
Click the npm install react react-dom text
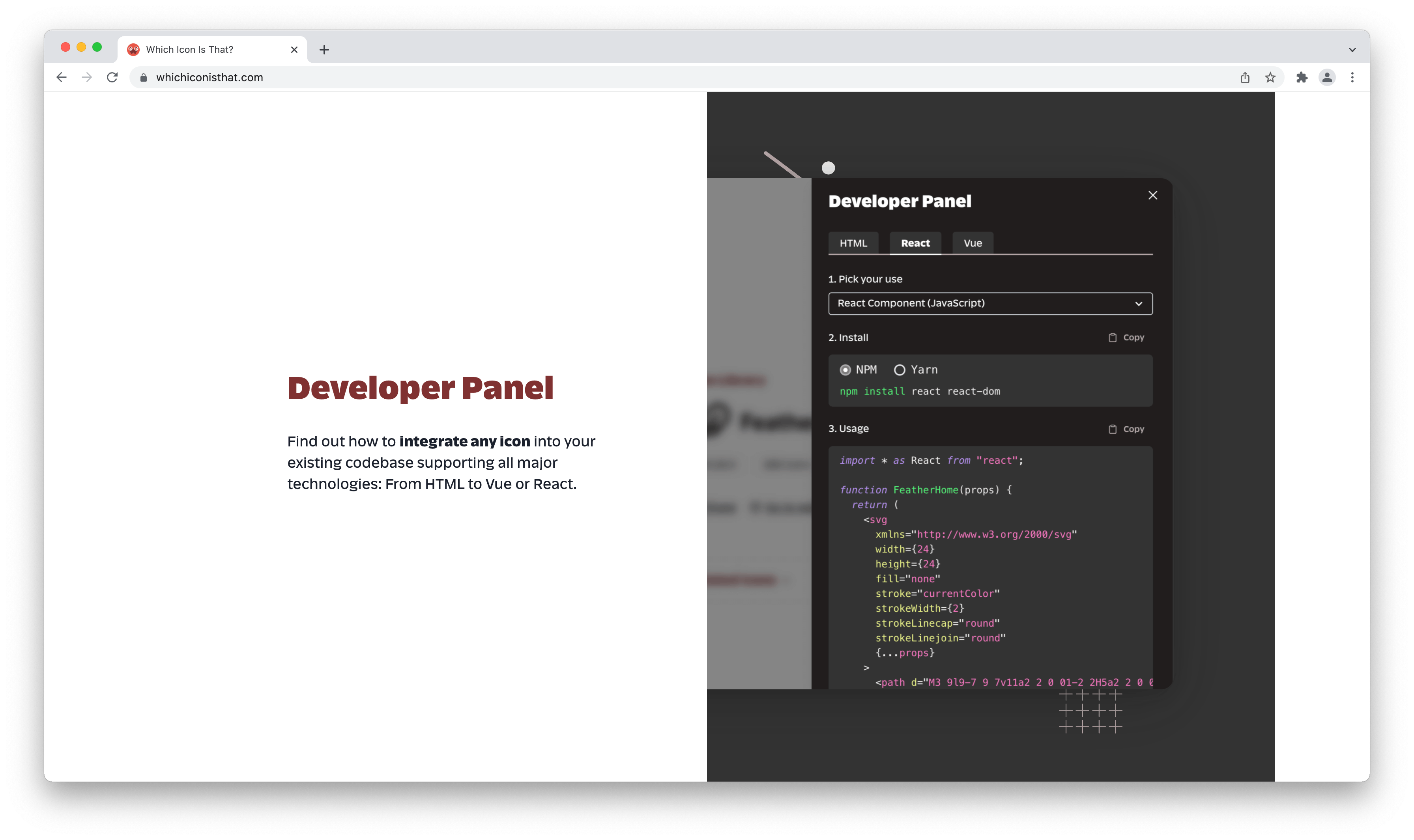click(920, 391)
